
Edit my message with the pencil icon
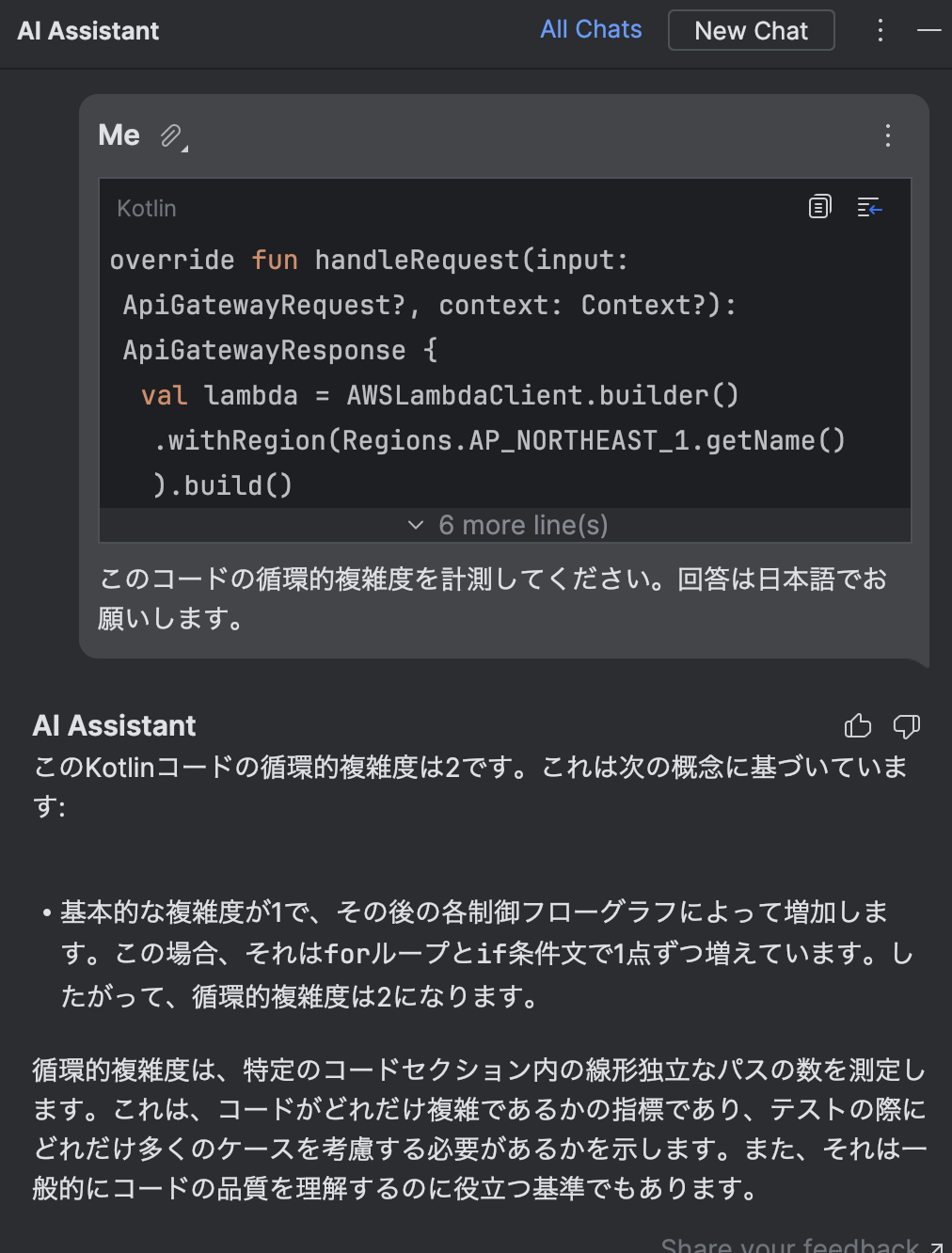coord(172,136)
